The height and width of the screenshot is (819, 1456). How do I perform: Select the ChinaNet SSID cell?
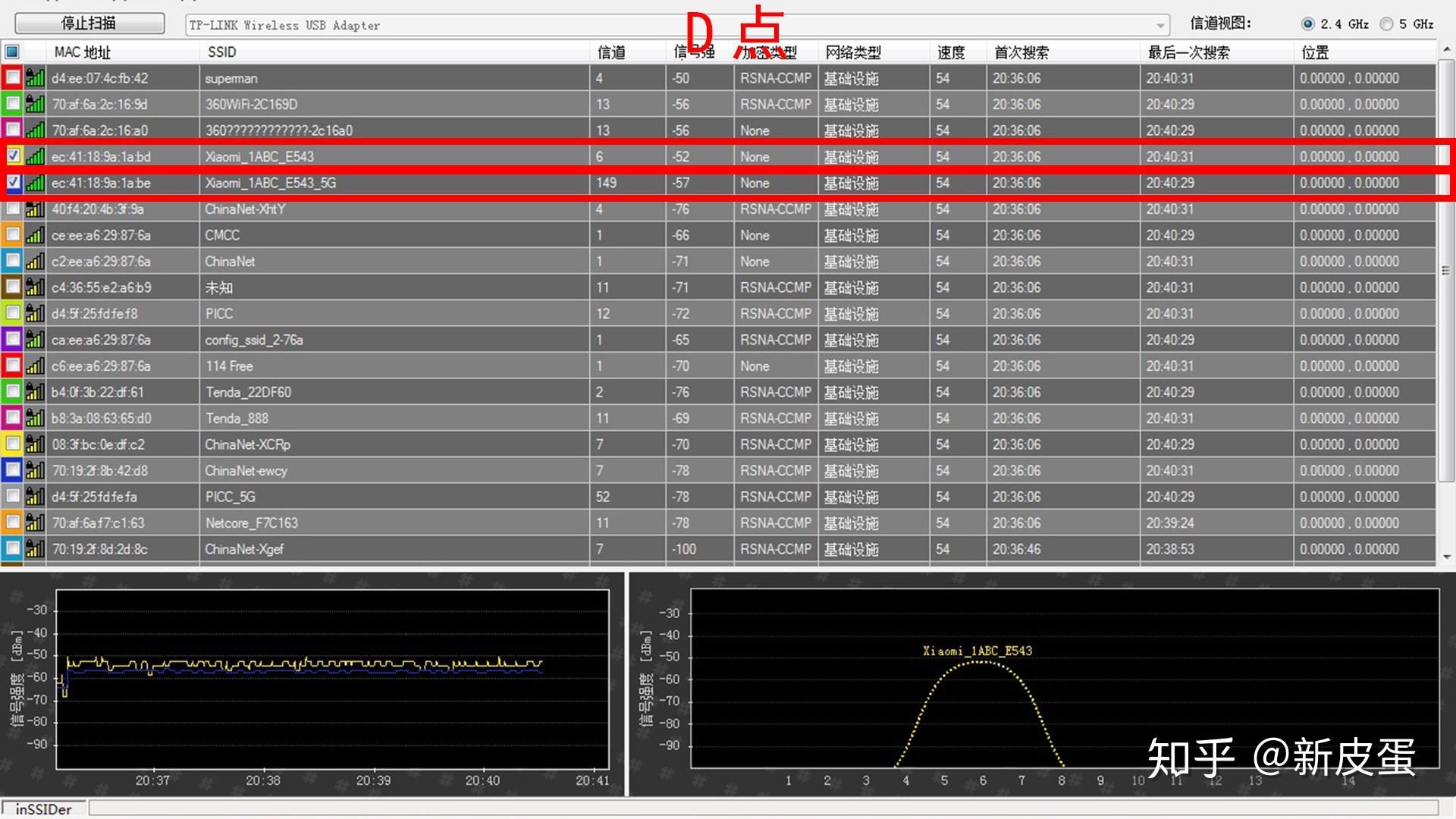pos(395,261)
